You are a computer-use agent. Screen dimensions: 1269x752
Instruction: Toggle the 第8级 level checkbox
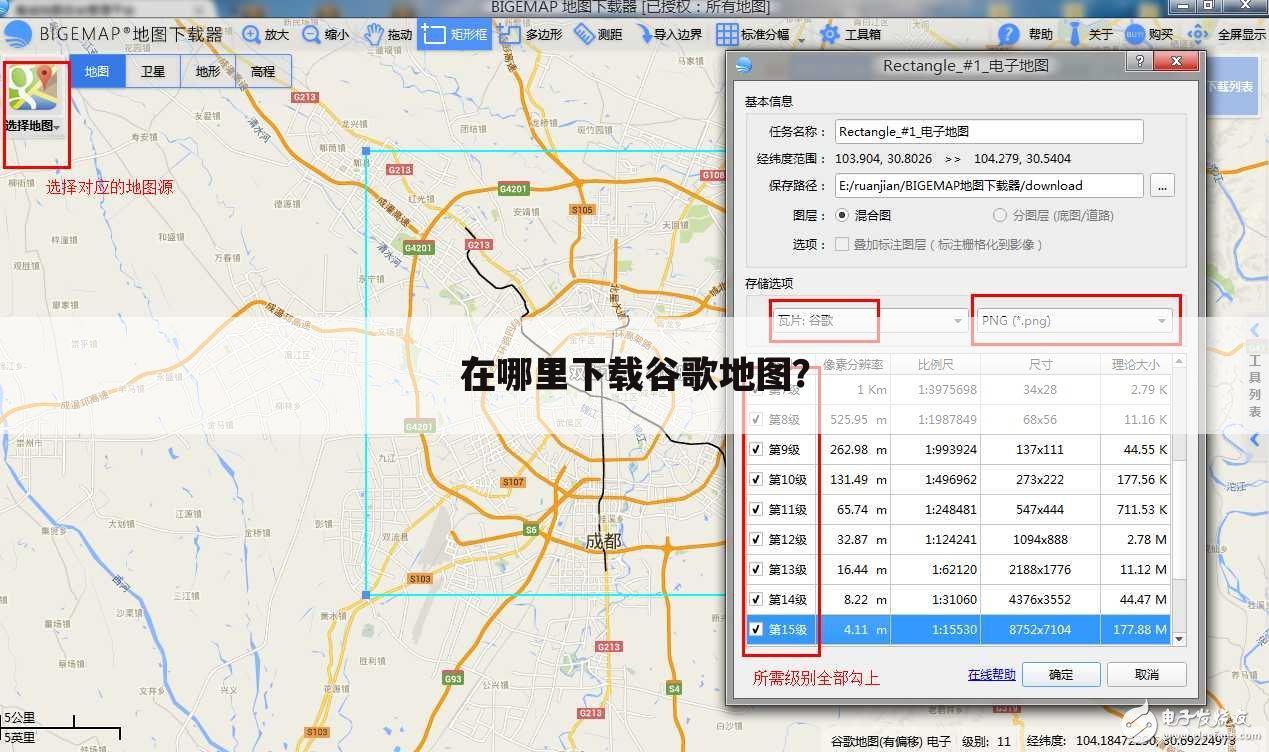(x=756, y=420)
